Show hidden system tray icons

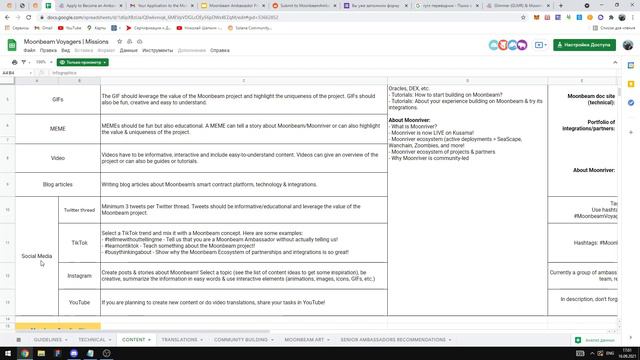(x=592, y=353)
